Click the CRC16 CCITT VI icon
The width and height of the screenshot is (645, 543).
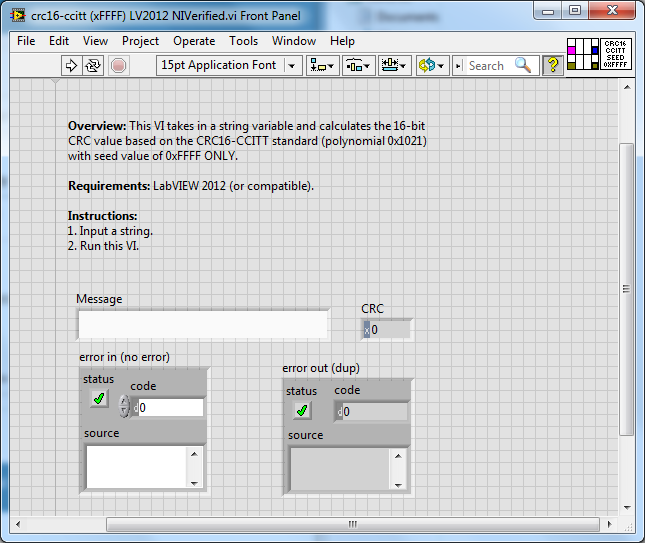(x=615, y=54)
